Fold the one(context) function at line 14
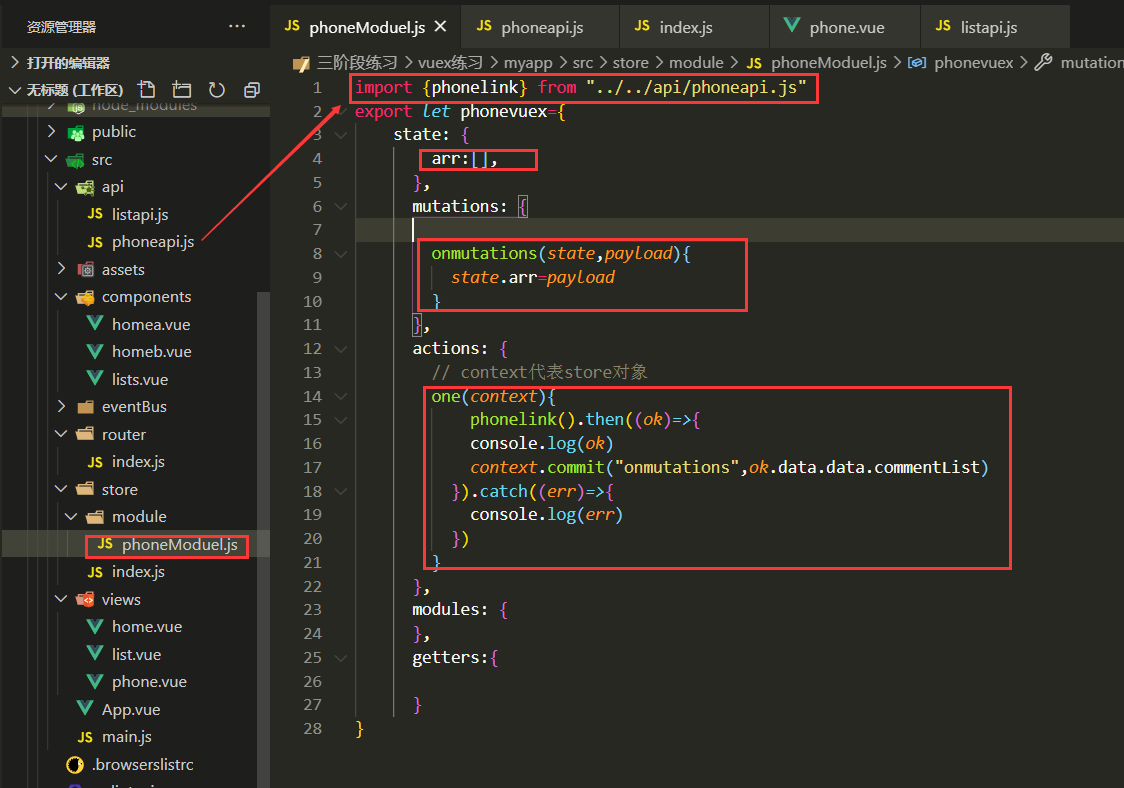Viewport: 1124px width, 788px height. (x=341, y=397)
